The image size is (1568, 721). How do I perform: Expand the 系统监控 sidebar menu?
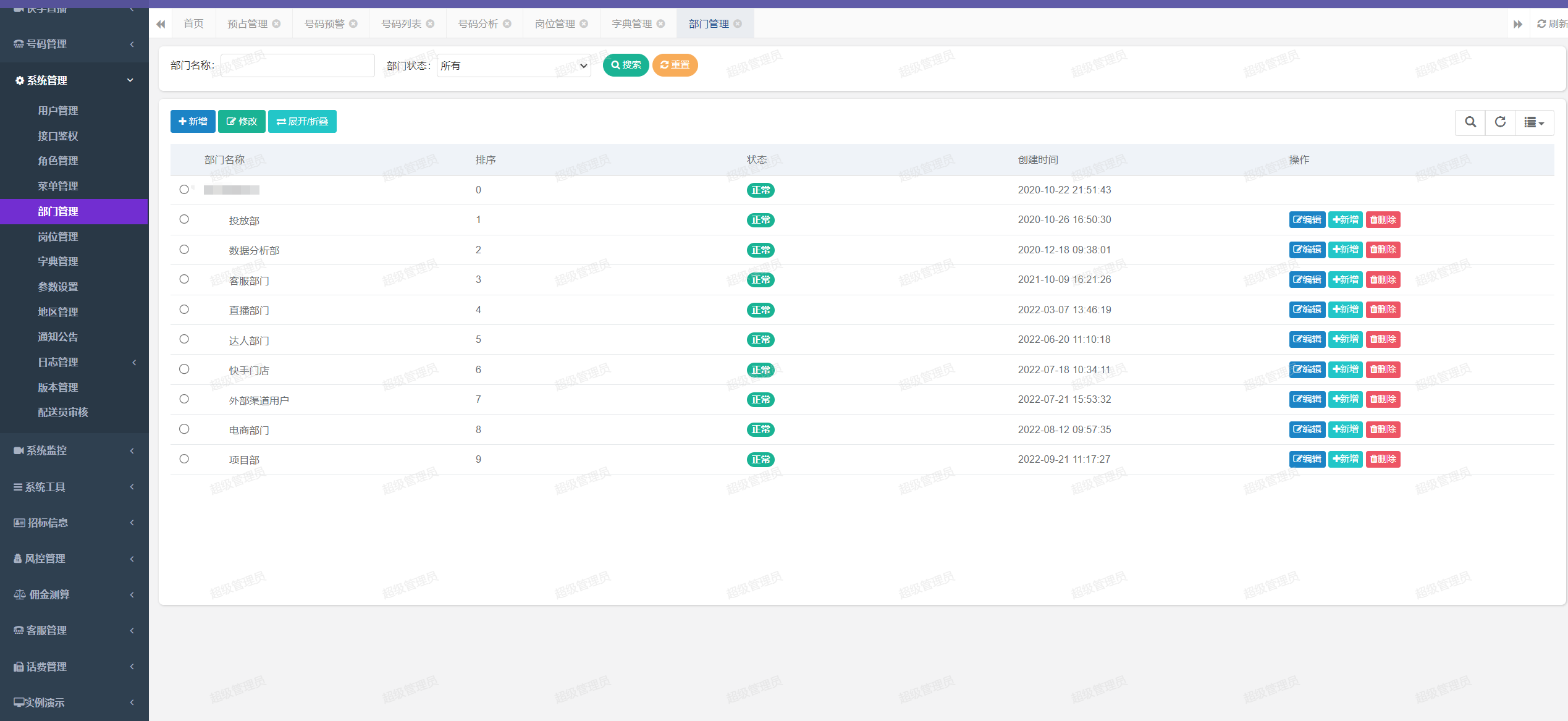(74, 450)
